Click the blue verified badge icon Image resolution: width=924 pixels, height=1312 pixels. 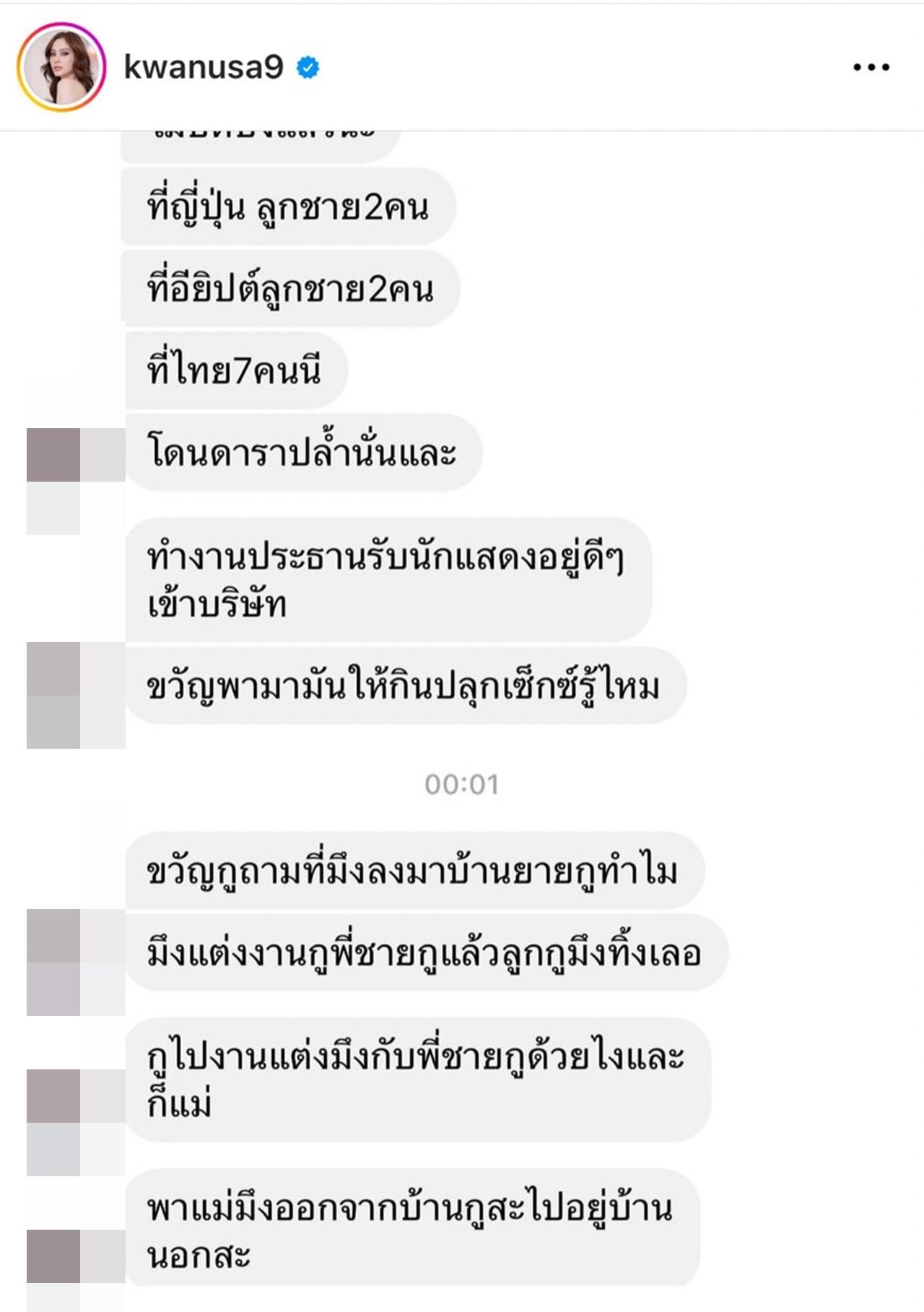[308, 67]
